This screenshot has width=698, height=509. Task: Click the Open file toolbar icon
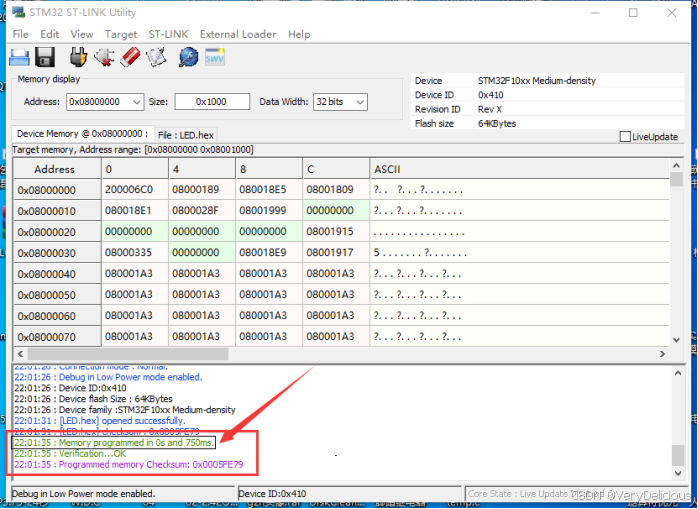click(20, 57)
